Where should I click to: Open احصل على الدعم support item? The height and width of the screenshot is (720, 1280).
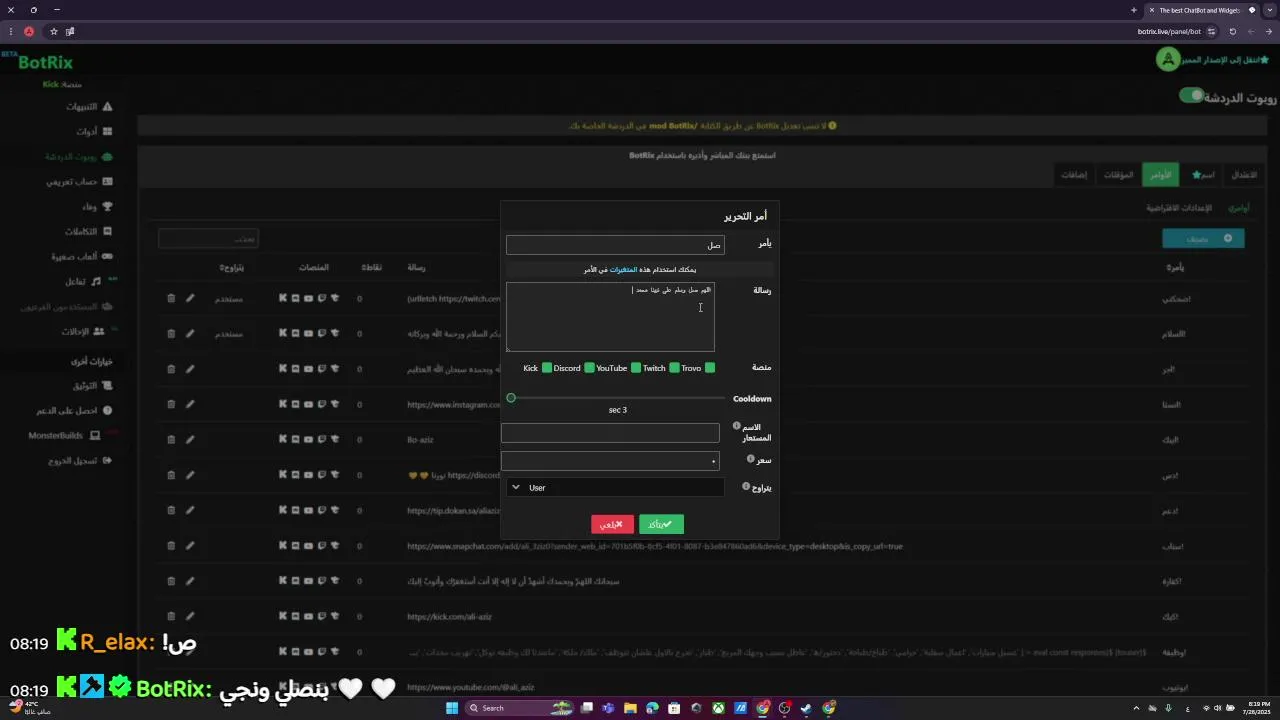tap(74, 411)
